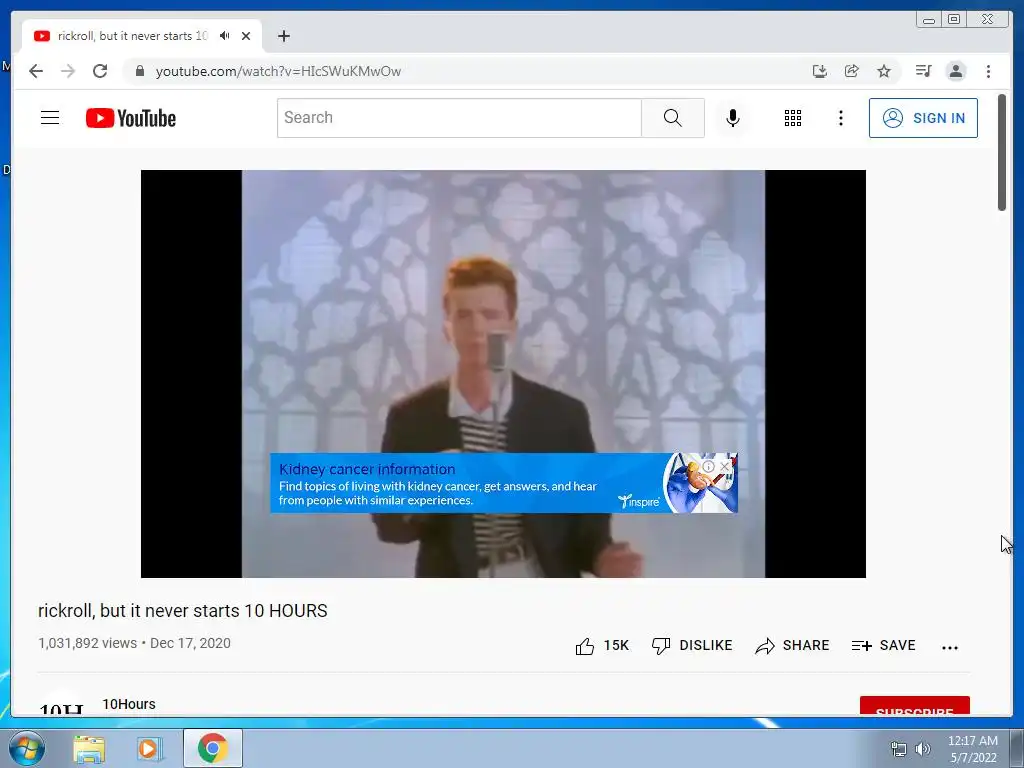The height and width of the screenshot is (768, 1024).
Task: Click the DISLIKE button
Action: pyautogui.click(x=692, y=645)
